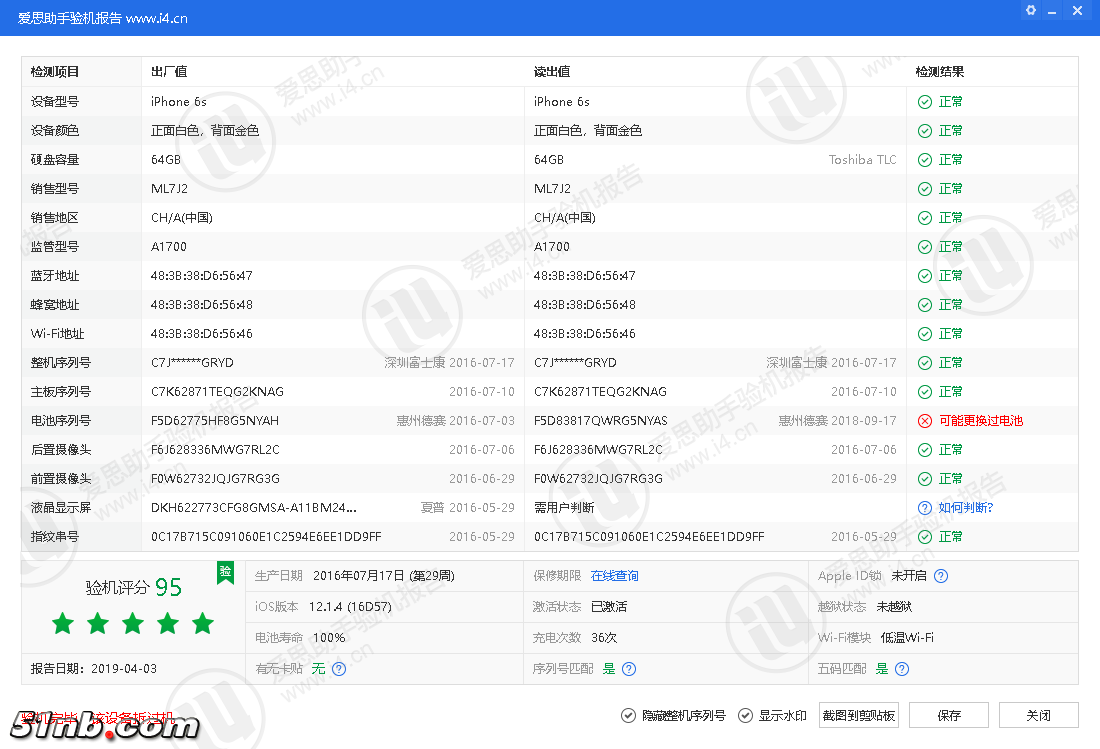Click the green check on the iPhone 6s row
1100x749 pixels.
point(924,101)
